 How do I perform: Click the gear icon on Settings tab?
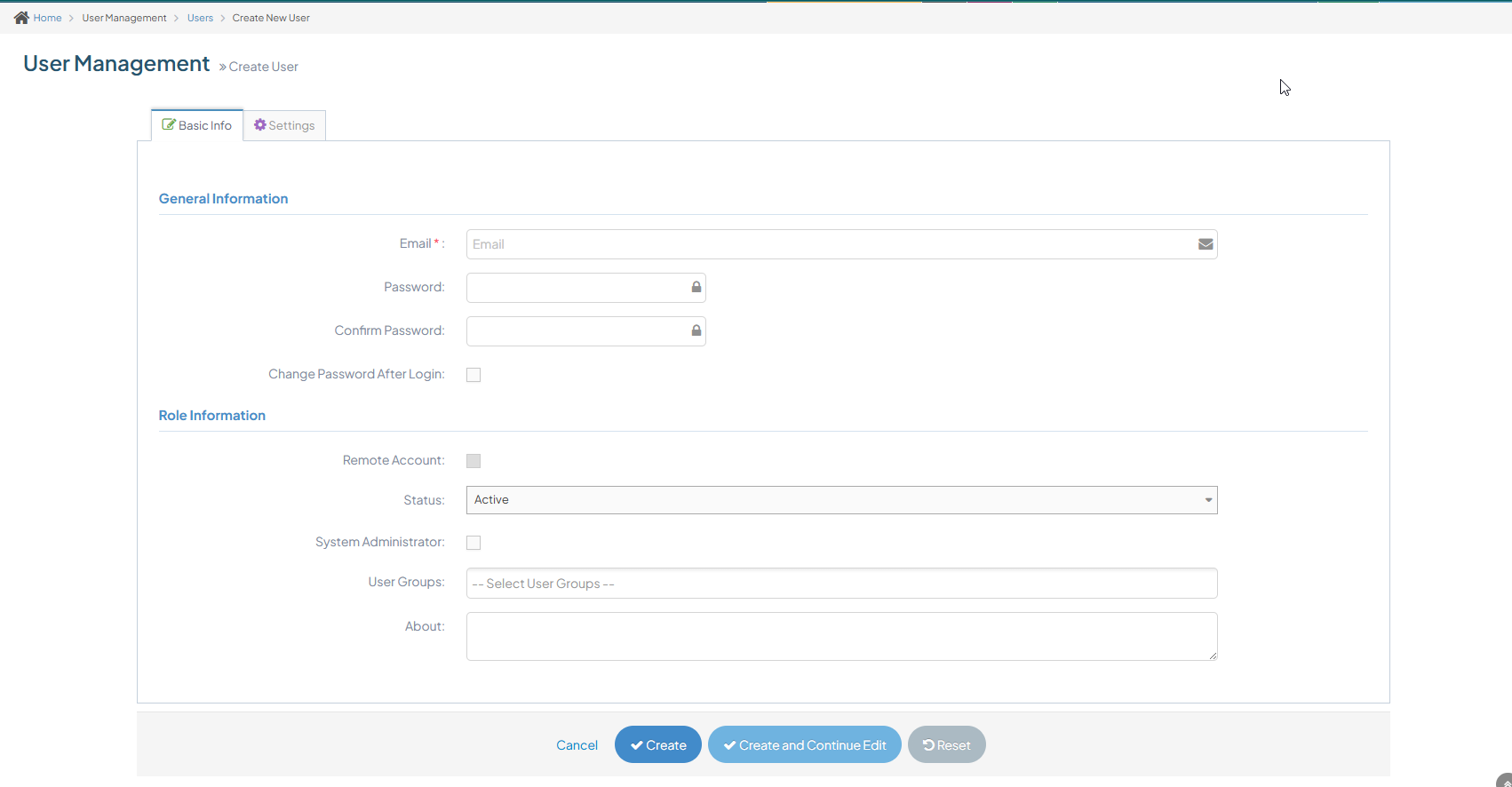coord(260,125)
